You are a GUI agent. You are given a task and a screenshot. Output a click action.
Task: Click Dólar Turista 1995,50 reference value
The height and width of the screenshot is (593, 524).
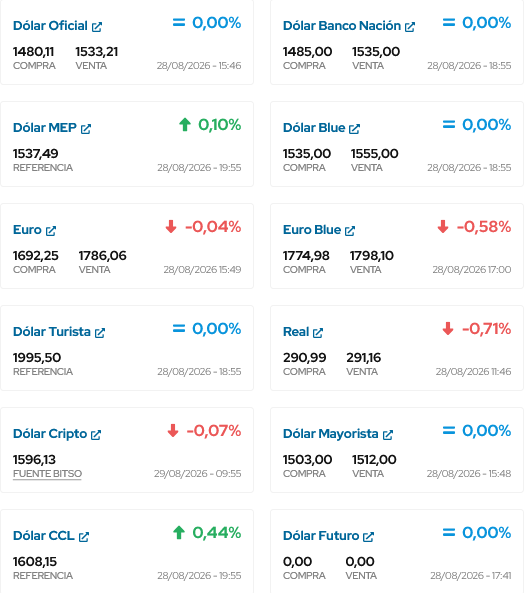pyautogui.click(x=37, y=358)
